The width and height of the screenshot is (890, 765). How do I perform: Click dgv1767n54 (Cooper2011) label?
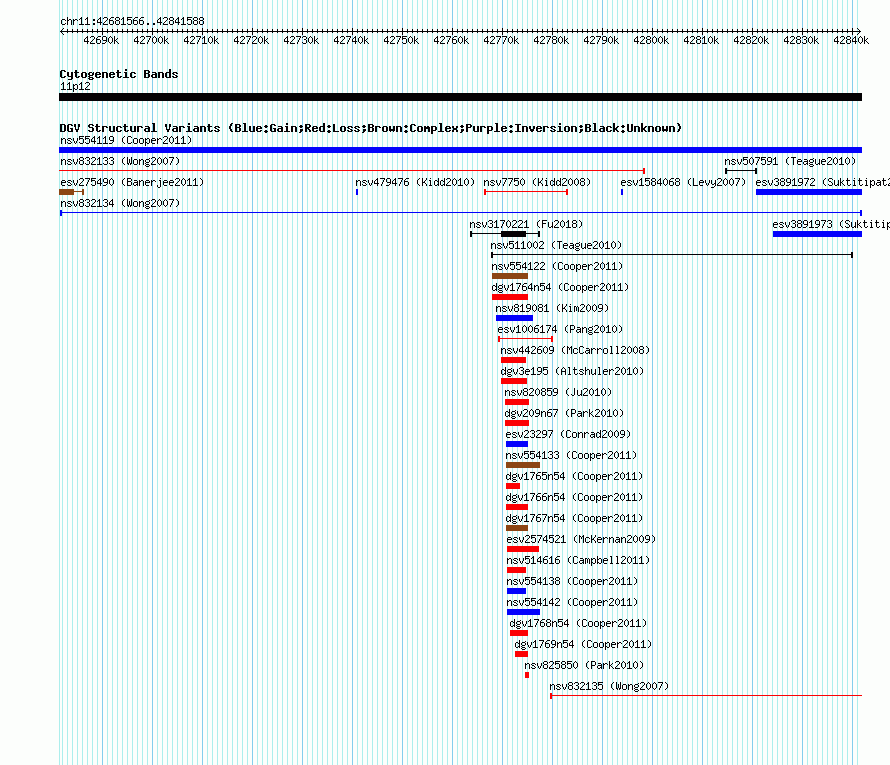pyautogui.click(x=574, y=518)
